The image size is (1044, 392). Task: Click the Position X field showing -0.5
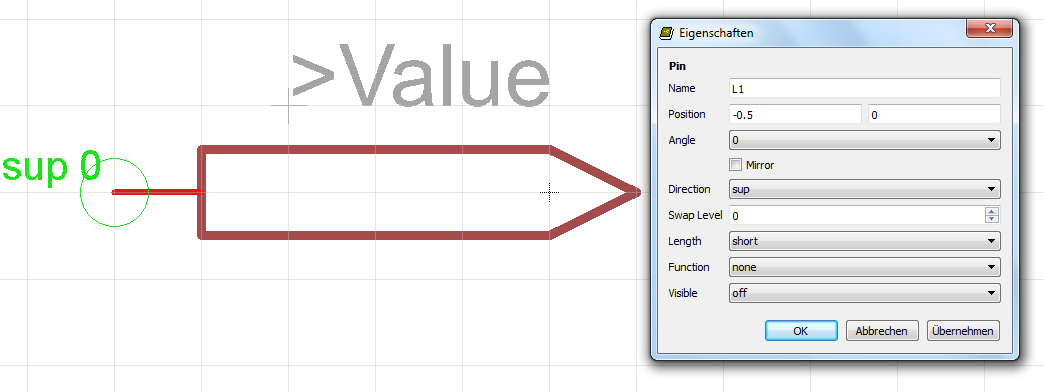(x=796, y=114)
